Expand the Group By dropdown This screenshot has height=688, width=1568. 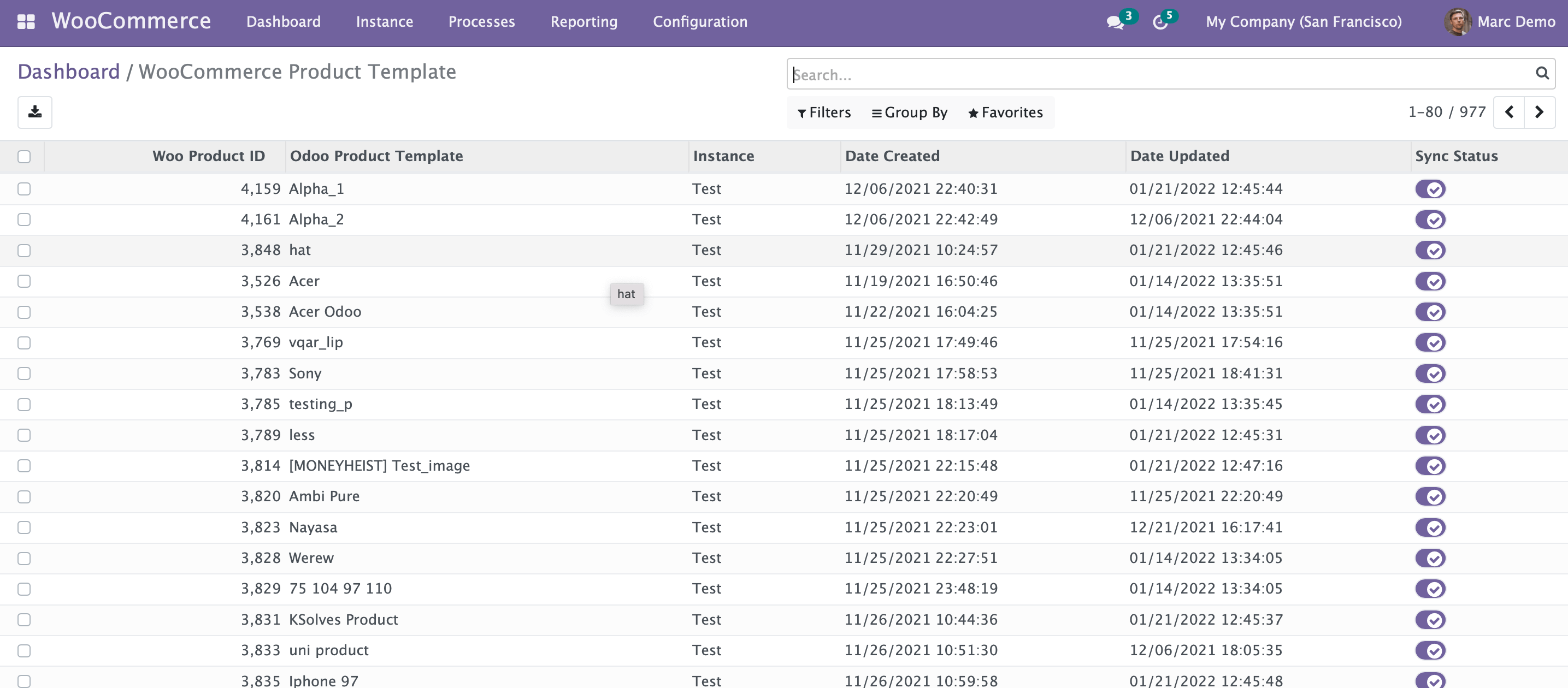tap(910, 112)
